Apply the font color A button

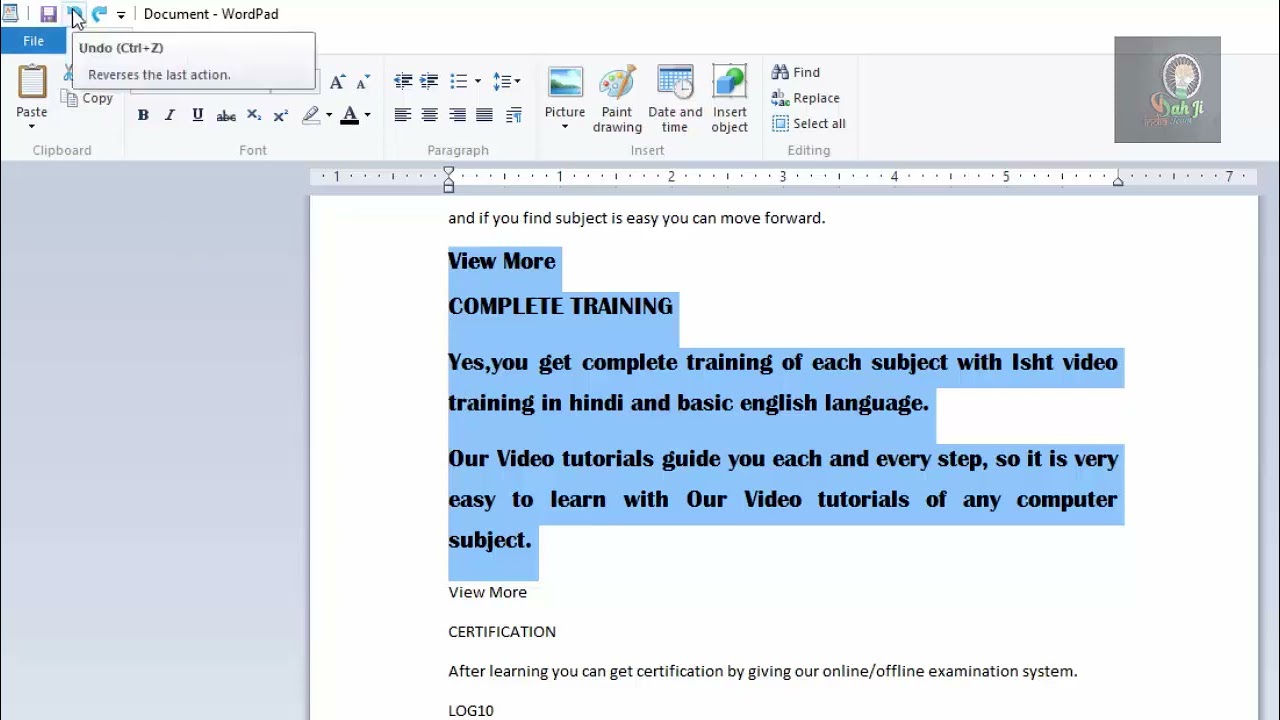pyautogui.click(x=349, y=116)
